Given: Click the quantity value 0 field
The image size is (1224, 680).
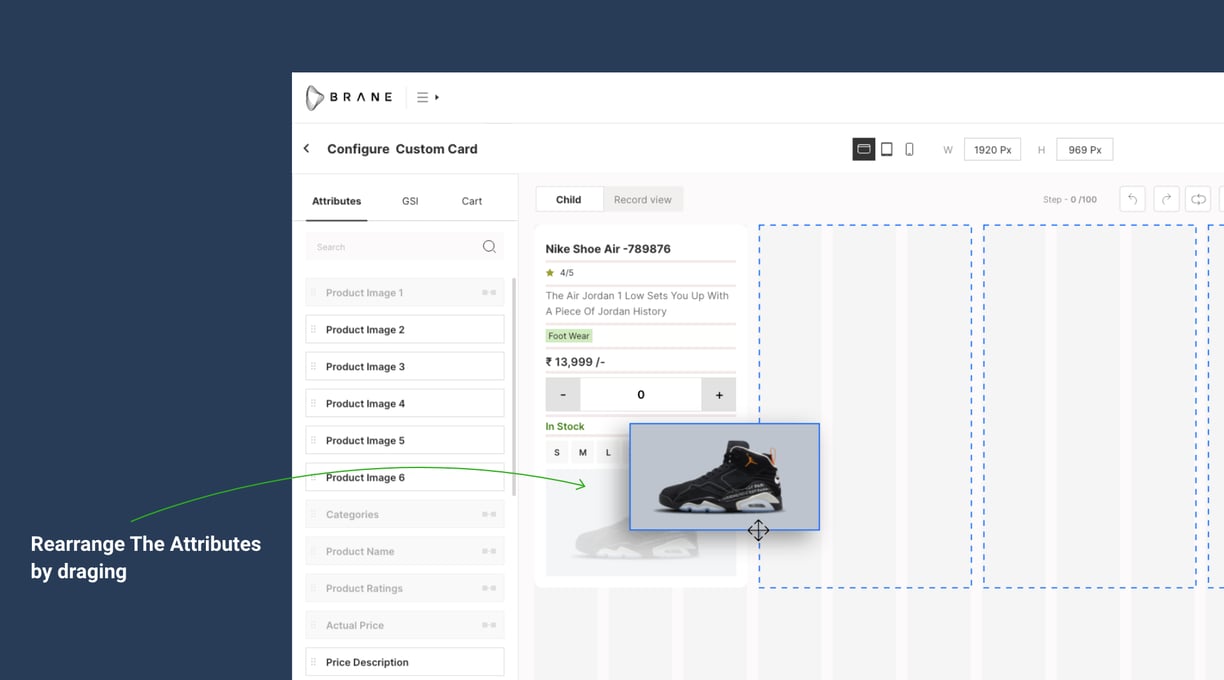Looking at the screenshot, I should point(641,394).
